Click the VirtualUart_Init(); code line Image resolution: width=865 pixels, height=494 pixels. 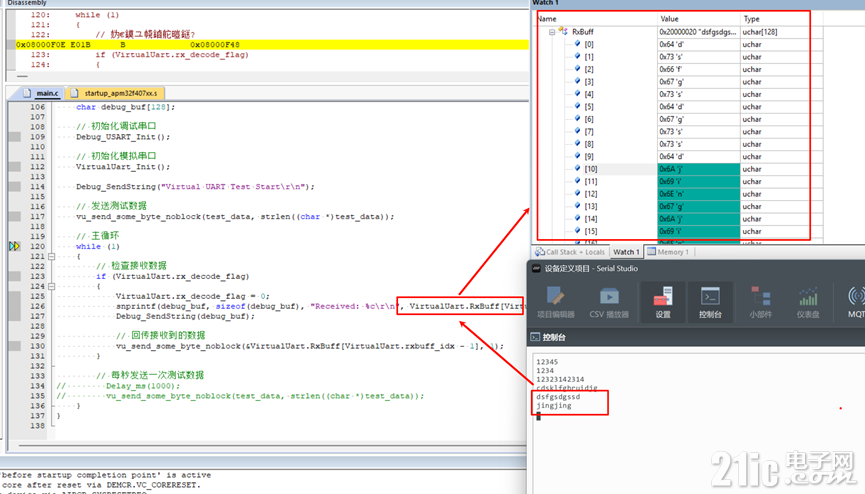[x=122, y=167]
